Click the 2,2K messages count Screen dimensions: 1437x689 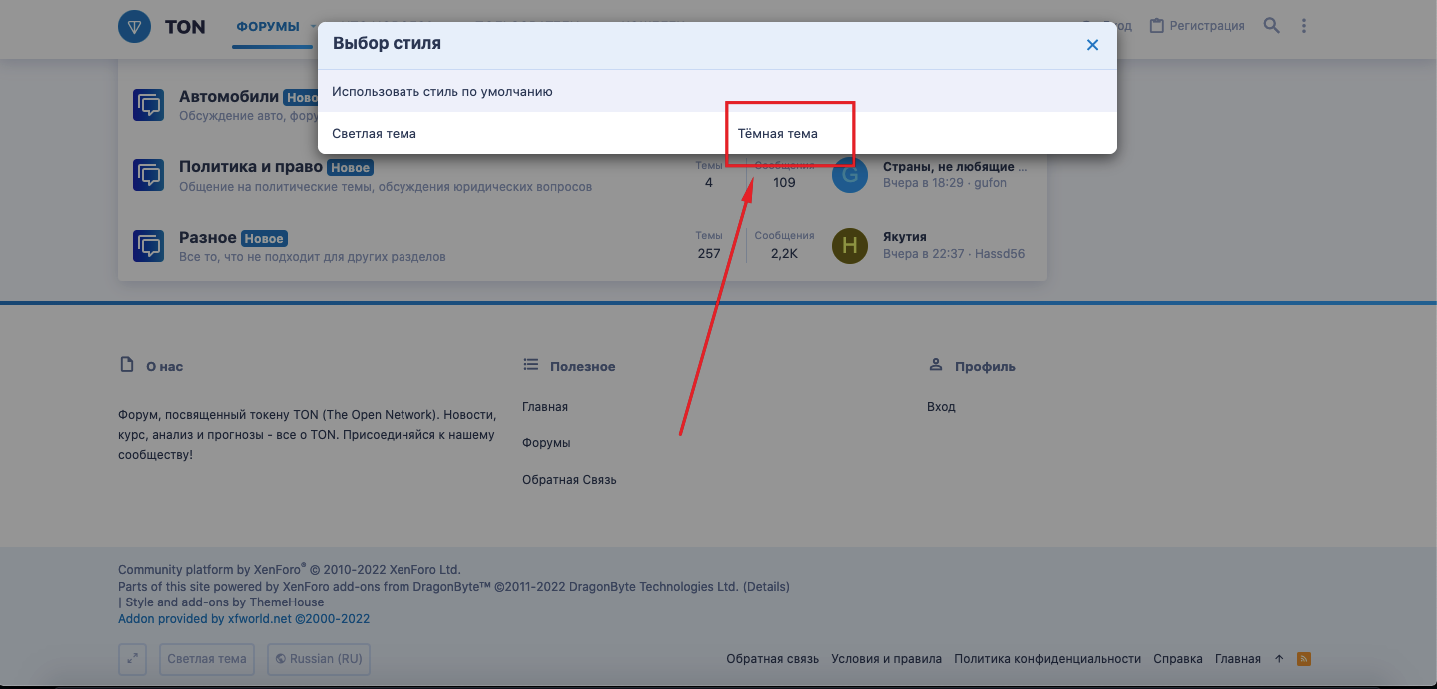tap(784, 253)
